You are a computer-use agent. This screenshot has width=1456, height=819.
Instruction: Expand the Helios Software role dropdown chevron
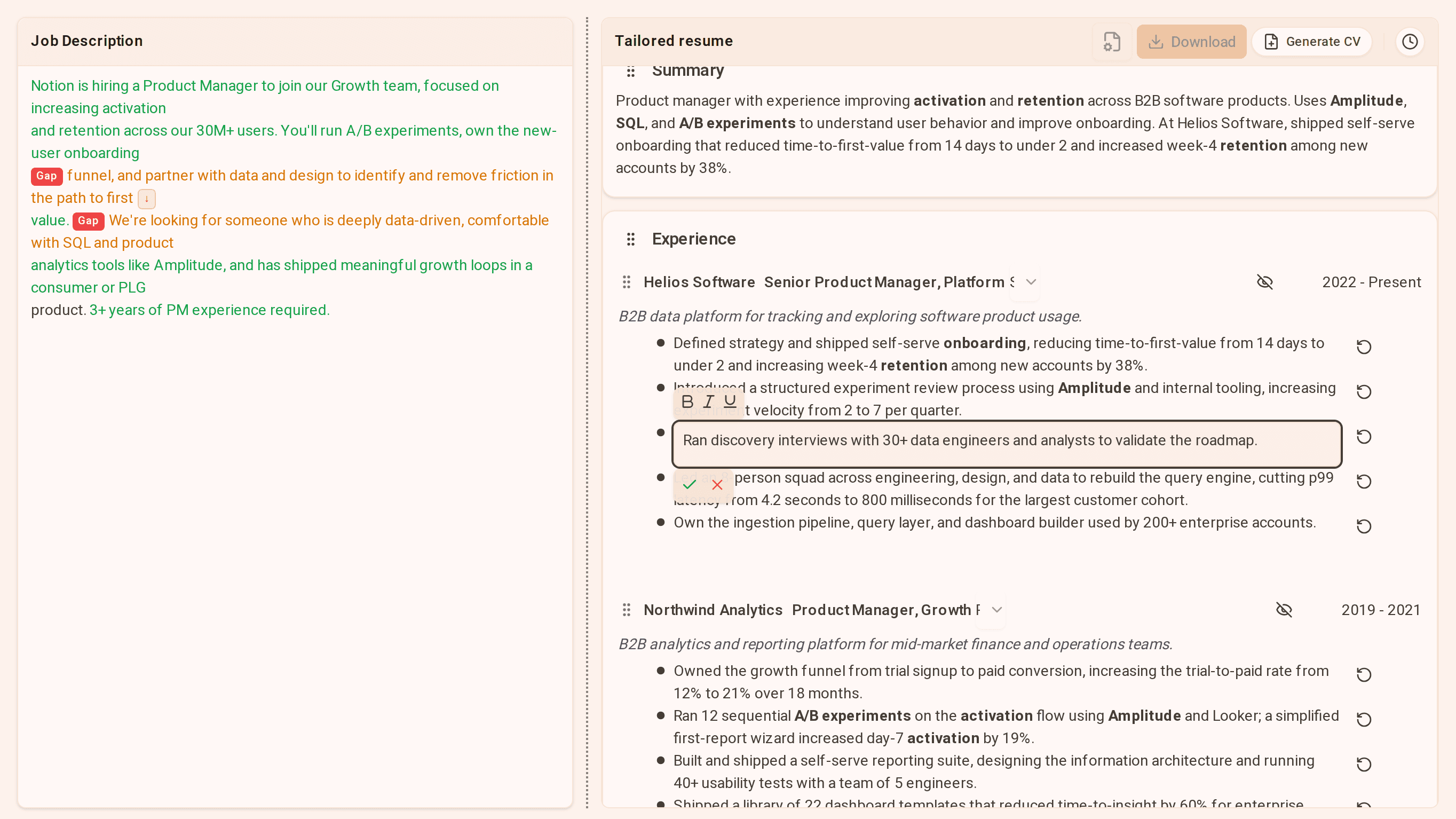click(x=1031, y=282)
